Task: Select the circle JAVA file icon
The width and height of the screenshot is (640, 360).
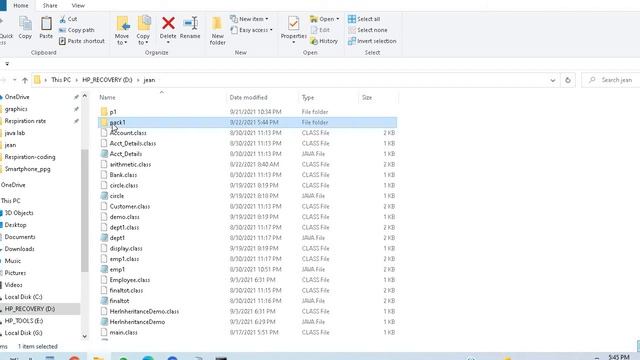Action: (104, 196)
